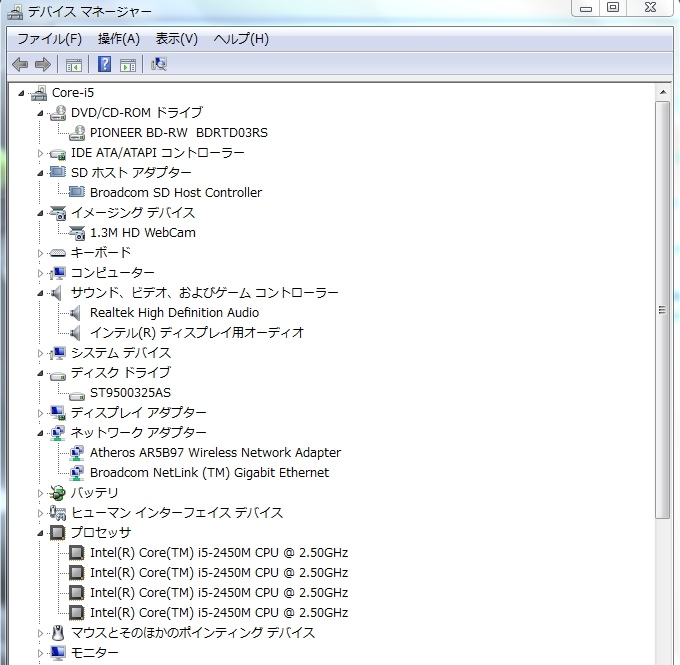Expand the キーボード category

41,253
